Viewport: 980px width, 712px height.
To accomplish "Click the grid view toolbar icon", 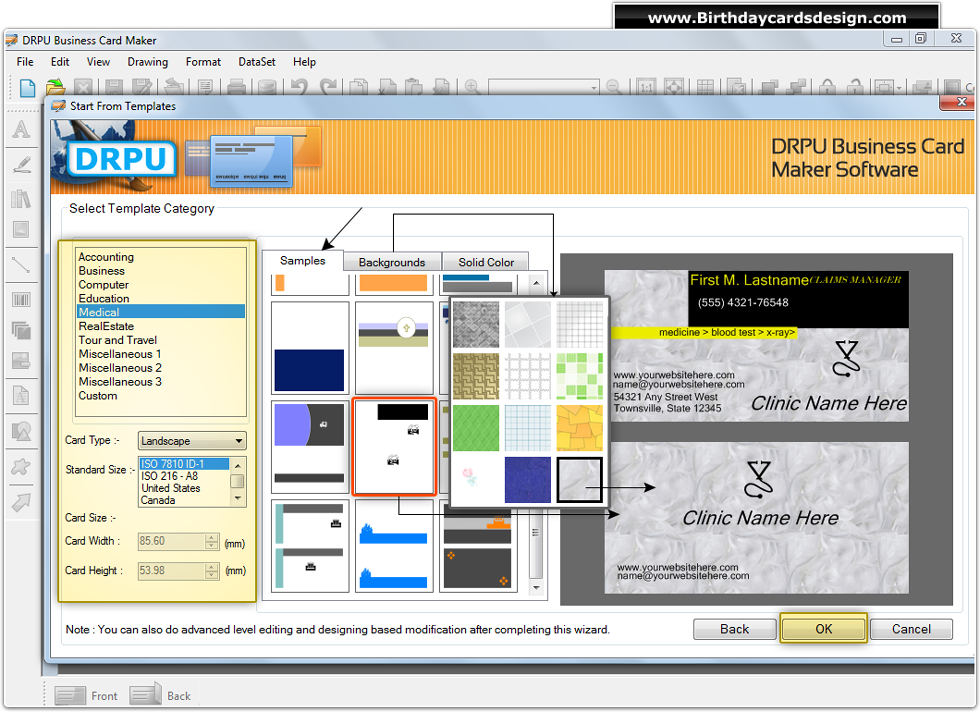I will pos(705,87).
